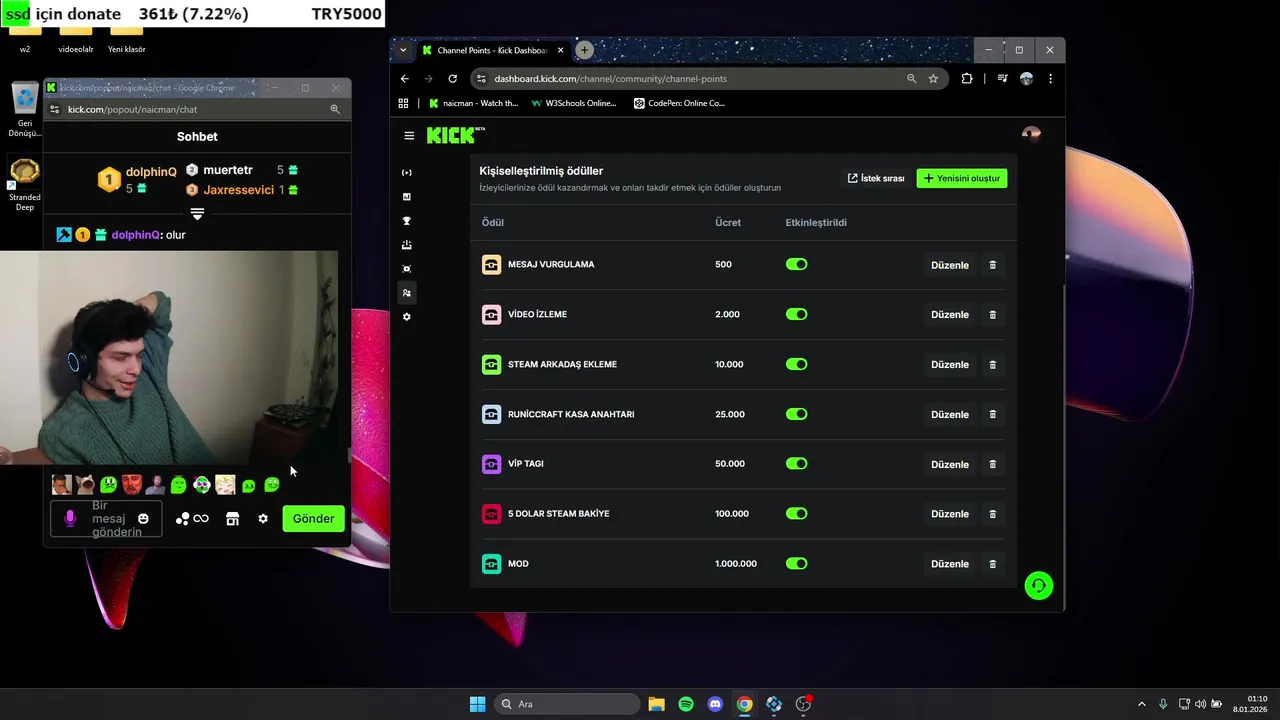
Task: Disable the 5 DOLAR STEAM BAKİYE toggle
Action: (x=796, y=513)
